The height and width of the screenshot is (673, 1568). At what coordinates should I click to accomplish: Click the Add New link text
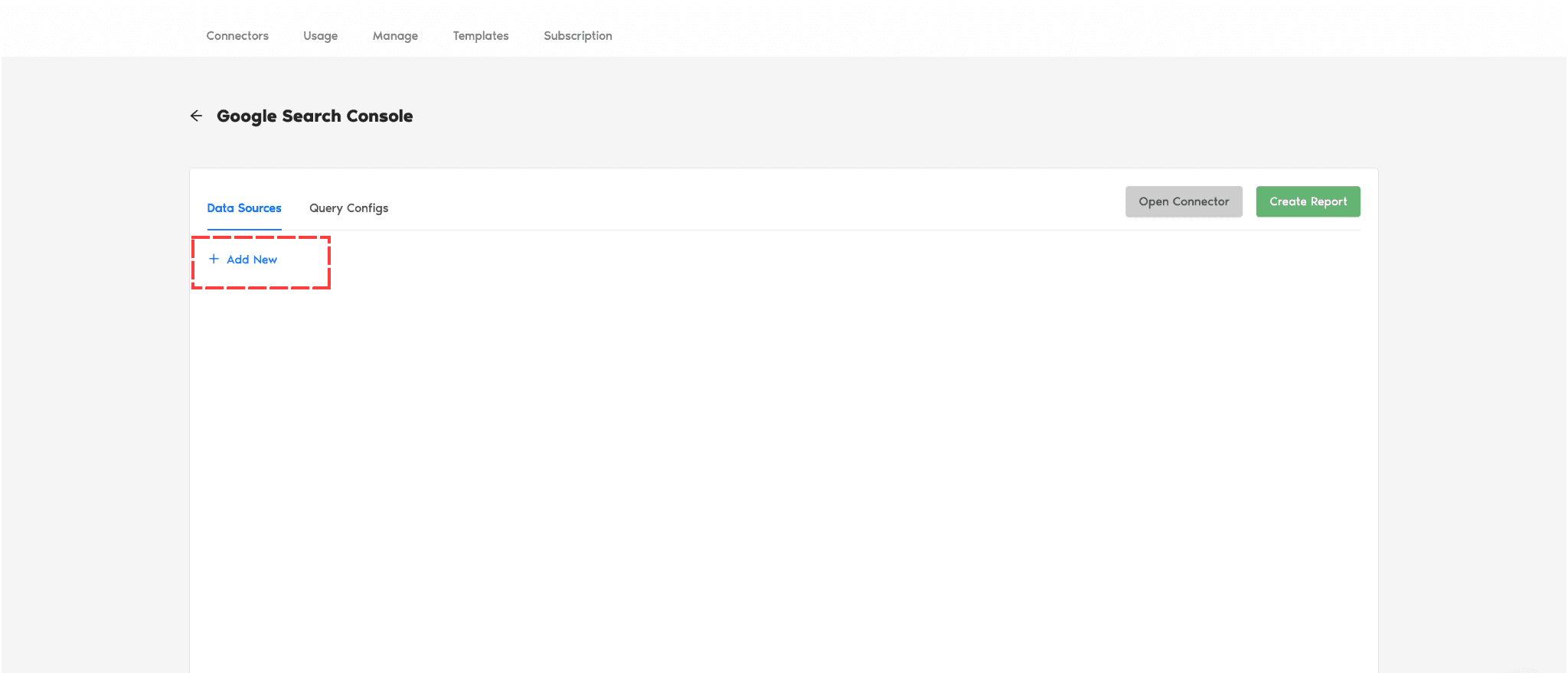(252, 260)
